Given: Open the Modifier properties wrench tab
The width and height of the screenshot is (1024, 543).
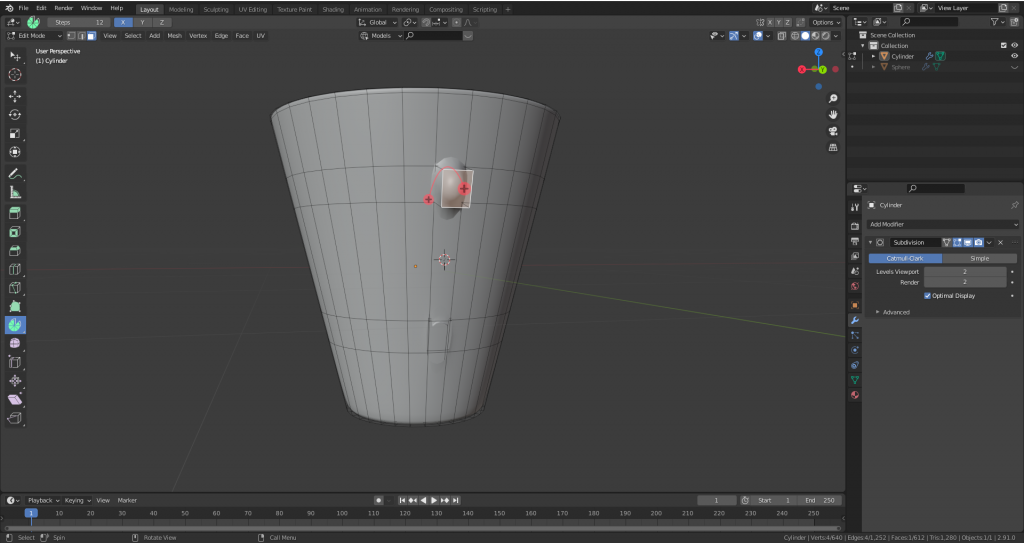Looking at the screenshot, I should [855, 320].
